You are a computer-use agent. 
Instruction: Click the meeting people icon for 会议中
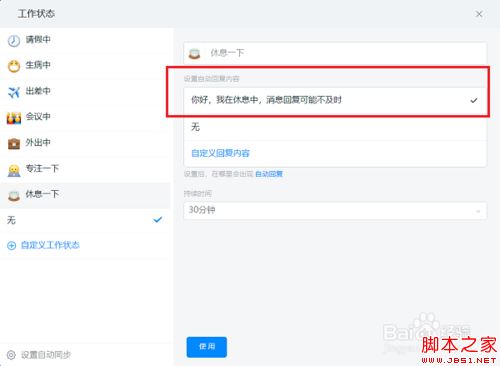(x=14, y=117)
